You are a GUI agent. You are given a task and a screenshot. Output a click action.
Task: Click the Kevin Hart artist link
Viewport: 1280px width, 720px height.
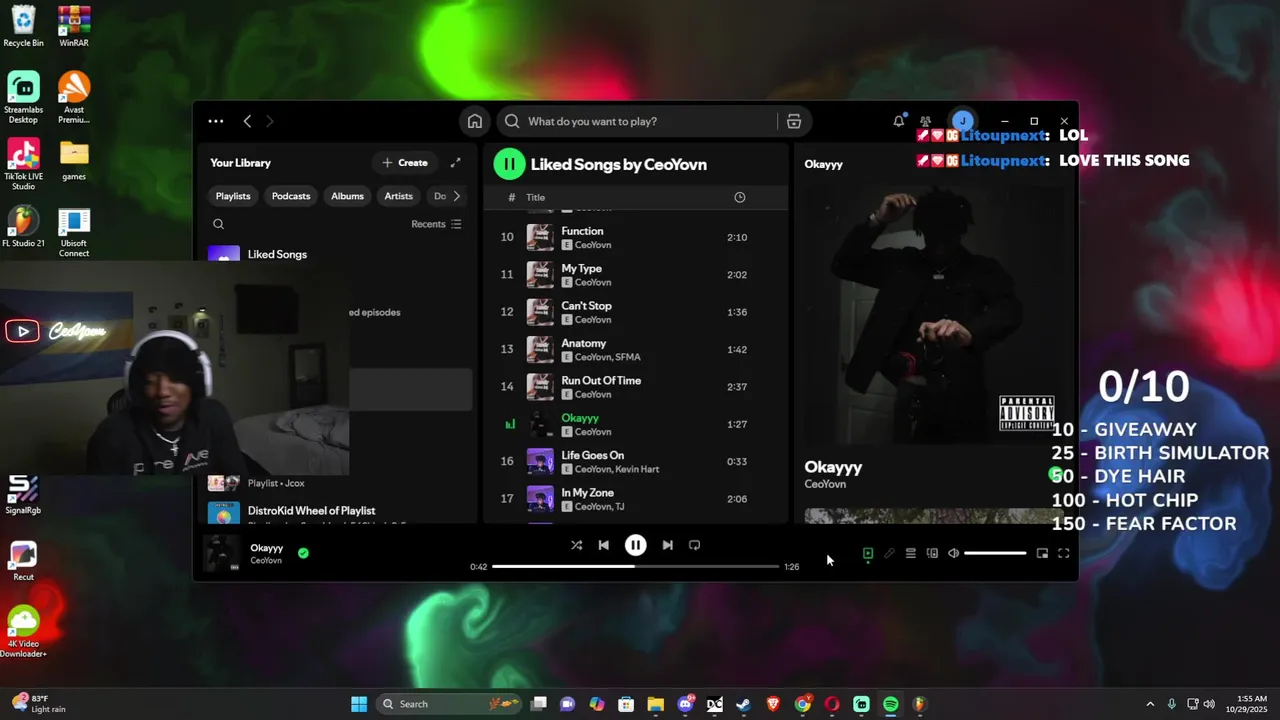coord(638,469)
